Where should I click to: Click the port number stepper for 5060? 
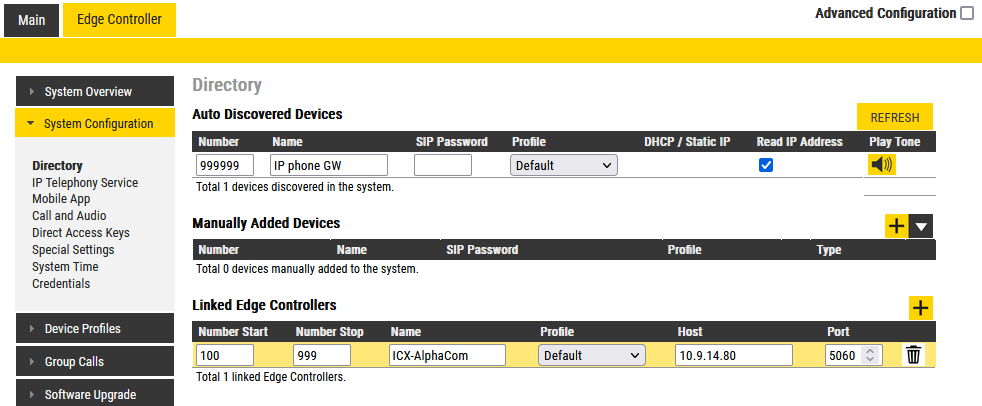click(870, 355)
